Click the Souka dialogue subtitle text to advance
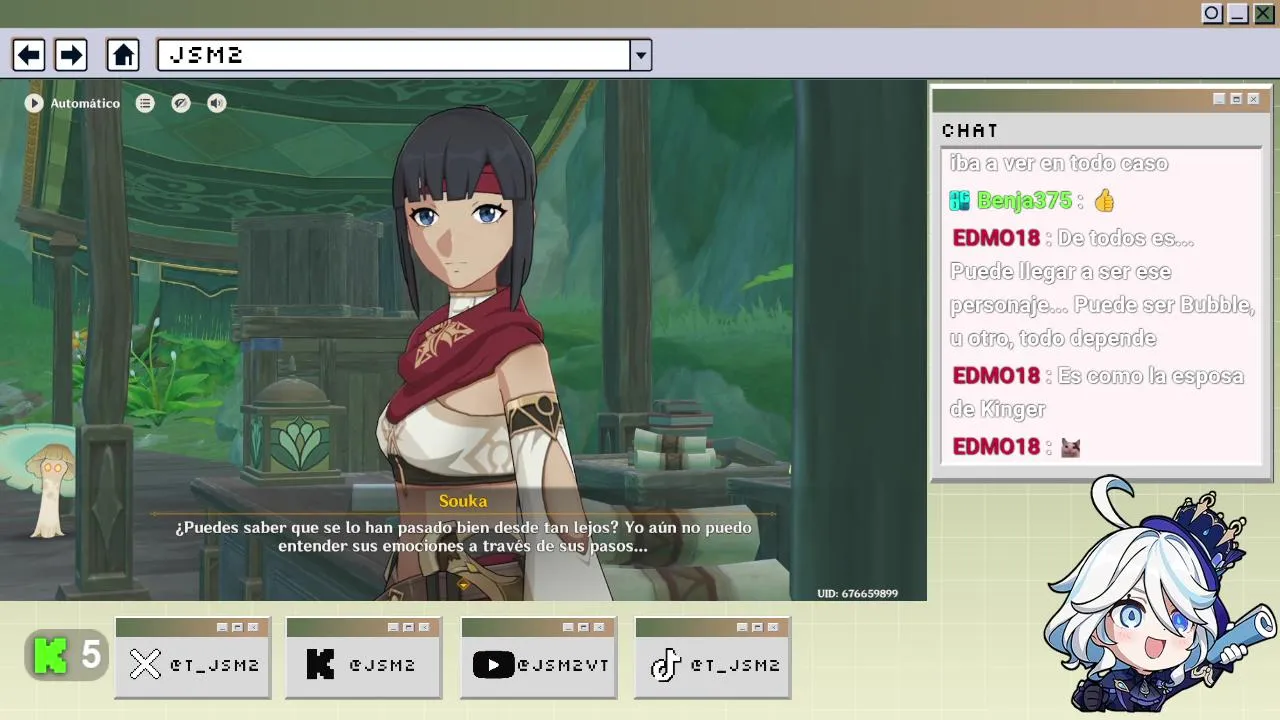This screenshot has height=720, width=1280. [x=463, y=536]
